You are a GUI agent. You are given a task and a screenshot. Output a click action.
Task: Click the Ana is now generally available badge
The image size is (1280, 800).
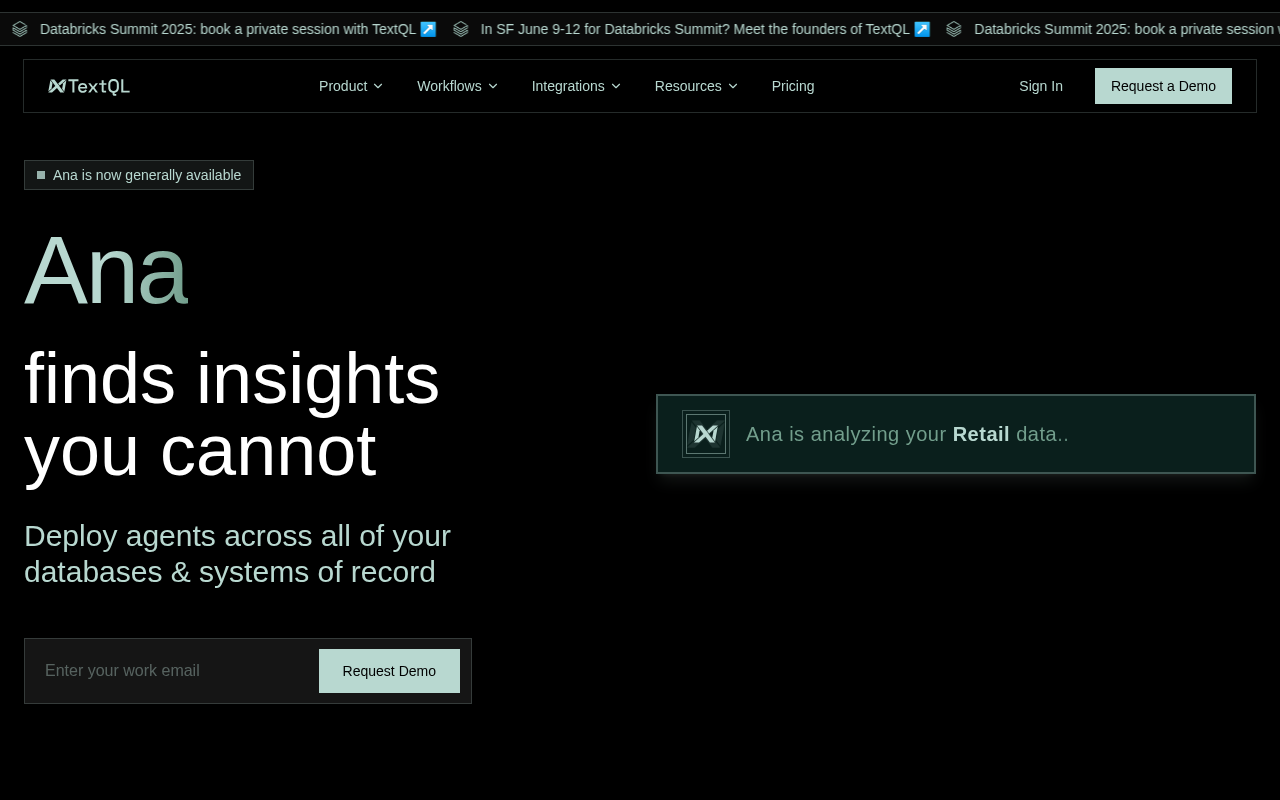(139, 174)
